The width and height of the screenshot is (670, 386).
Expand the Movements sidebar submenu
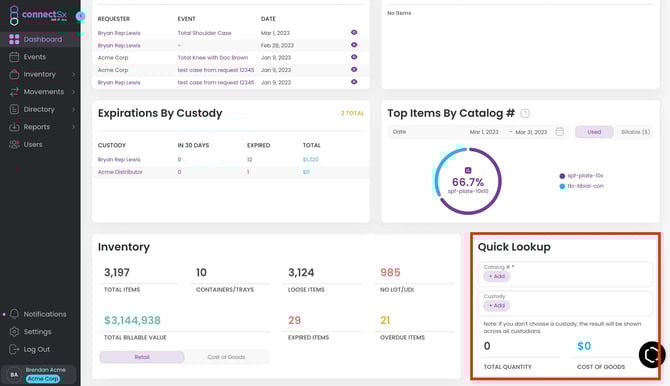73,92
